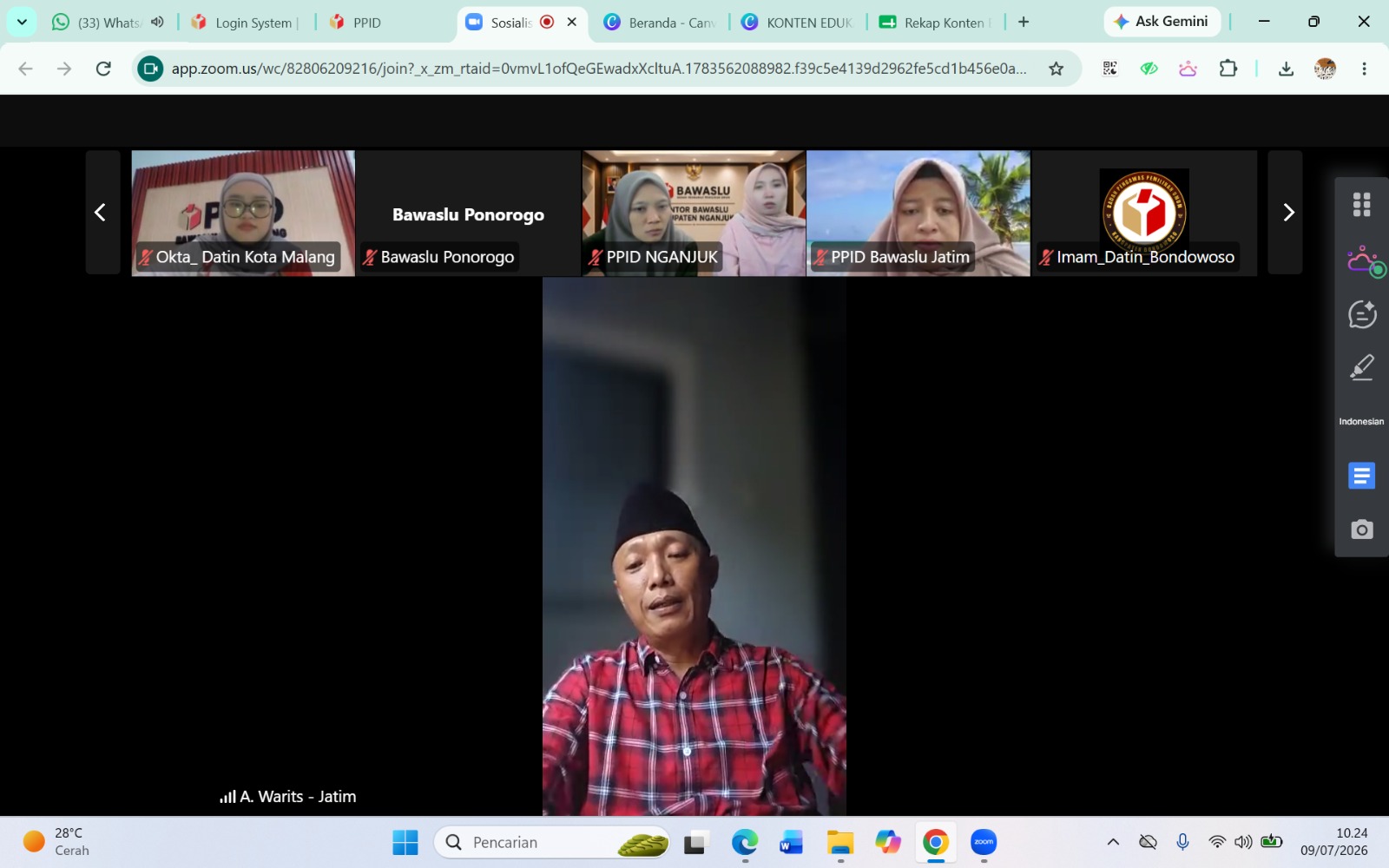
Task: Open the browser downloads panel
Action: (x=1286, y=69)
